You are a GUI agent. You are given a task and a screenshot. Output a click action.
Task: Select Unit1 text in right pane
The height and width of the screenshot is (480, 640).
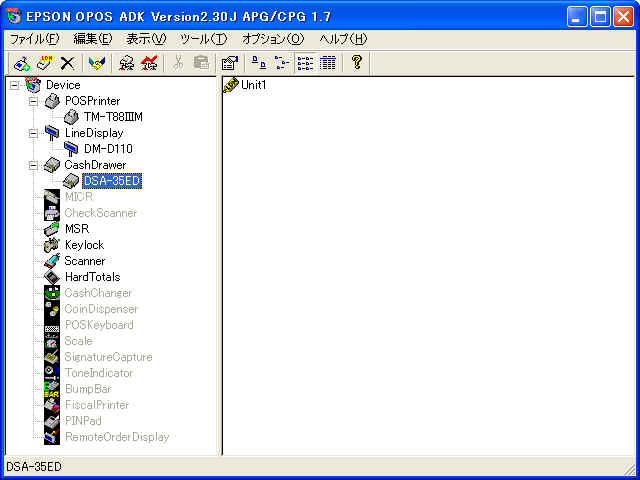(253, 85)
